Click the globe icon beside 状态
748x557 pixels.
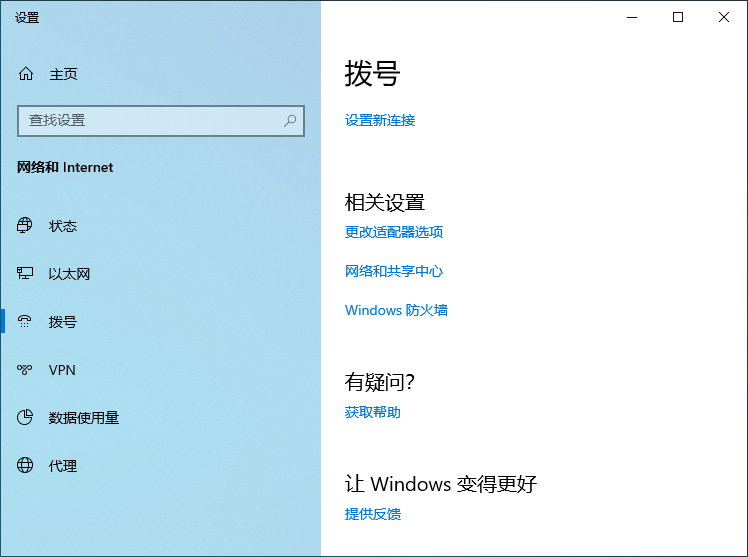point(26,226)
